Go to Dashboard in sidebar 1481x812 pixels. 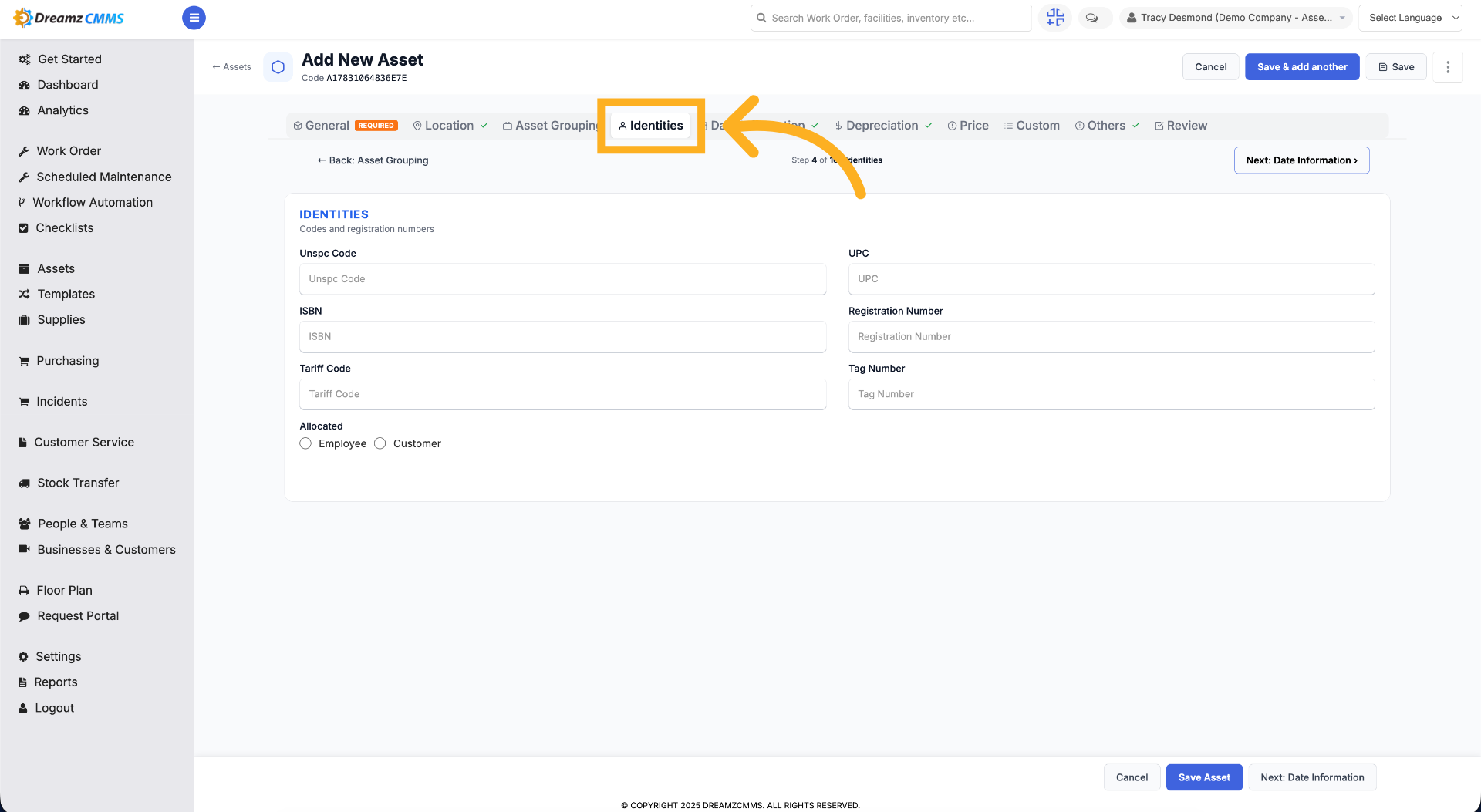click(59, 85)
